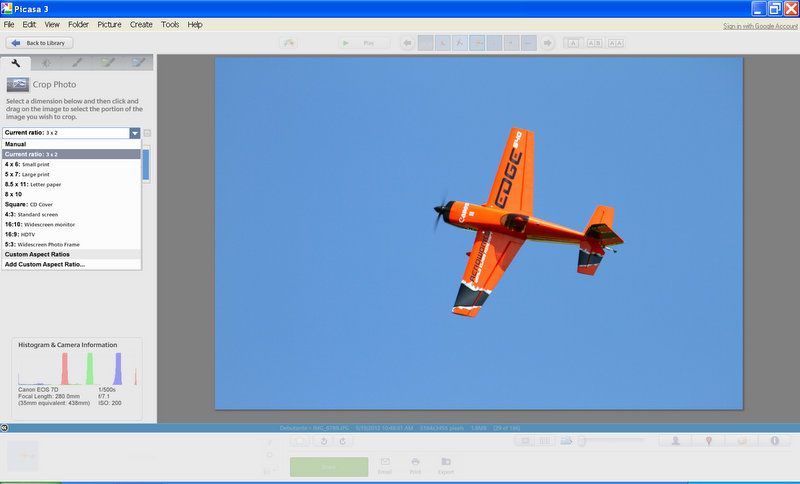Open the People panel icon

coord(676,441)
